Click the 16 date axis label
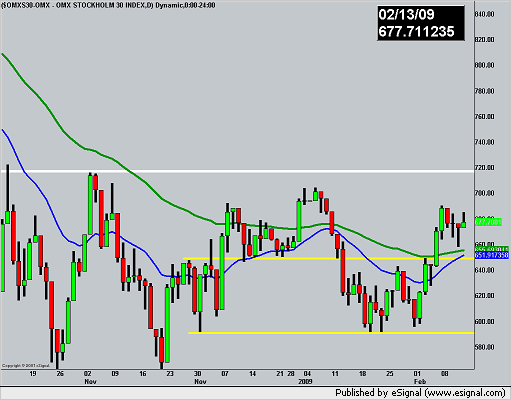 click(143, 374)
